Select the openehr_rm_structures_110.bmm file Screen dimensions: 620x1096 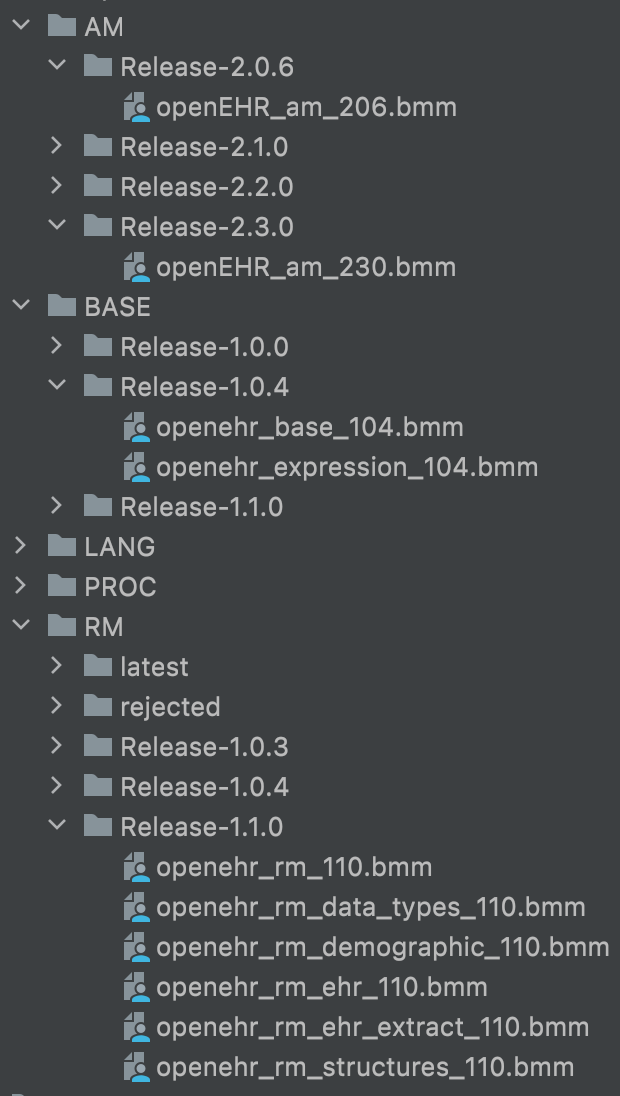pyautogui.click(x=365, y=1067)
